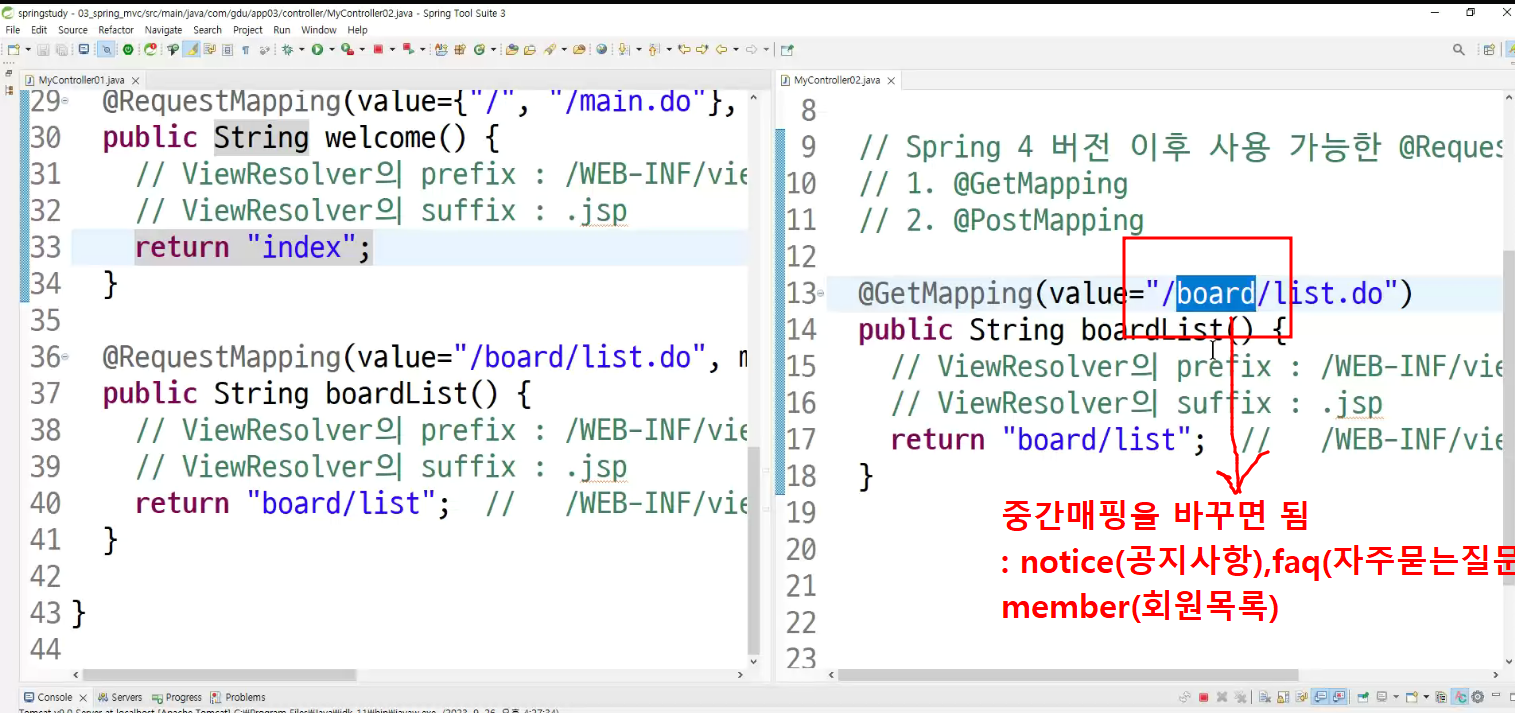Open the Progress tab
Screen dimensions: 1515x713
coord(176,697)
